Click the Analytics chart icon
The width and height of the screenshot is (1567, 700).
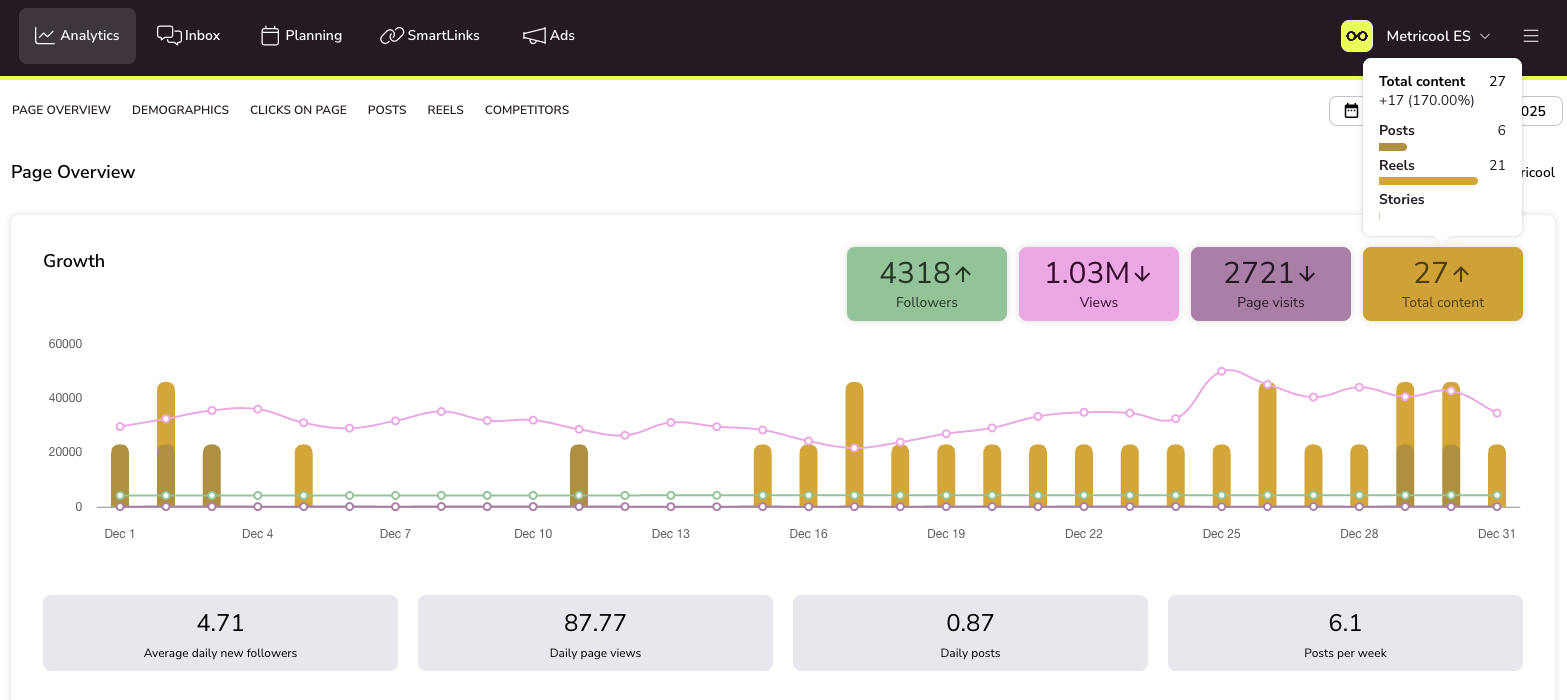tap(45, 36)
